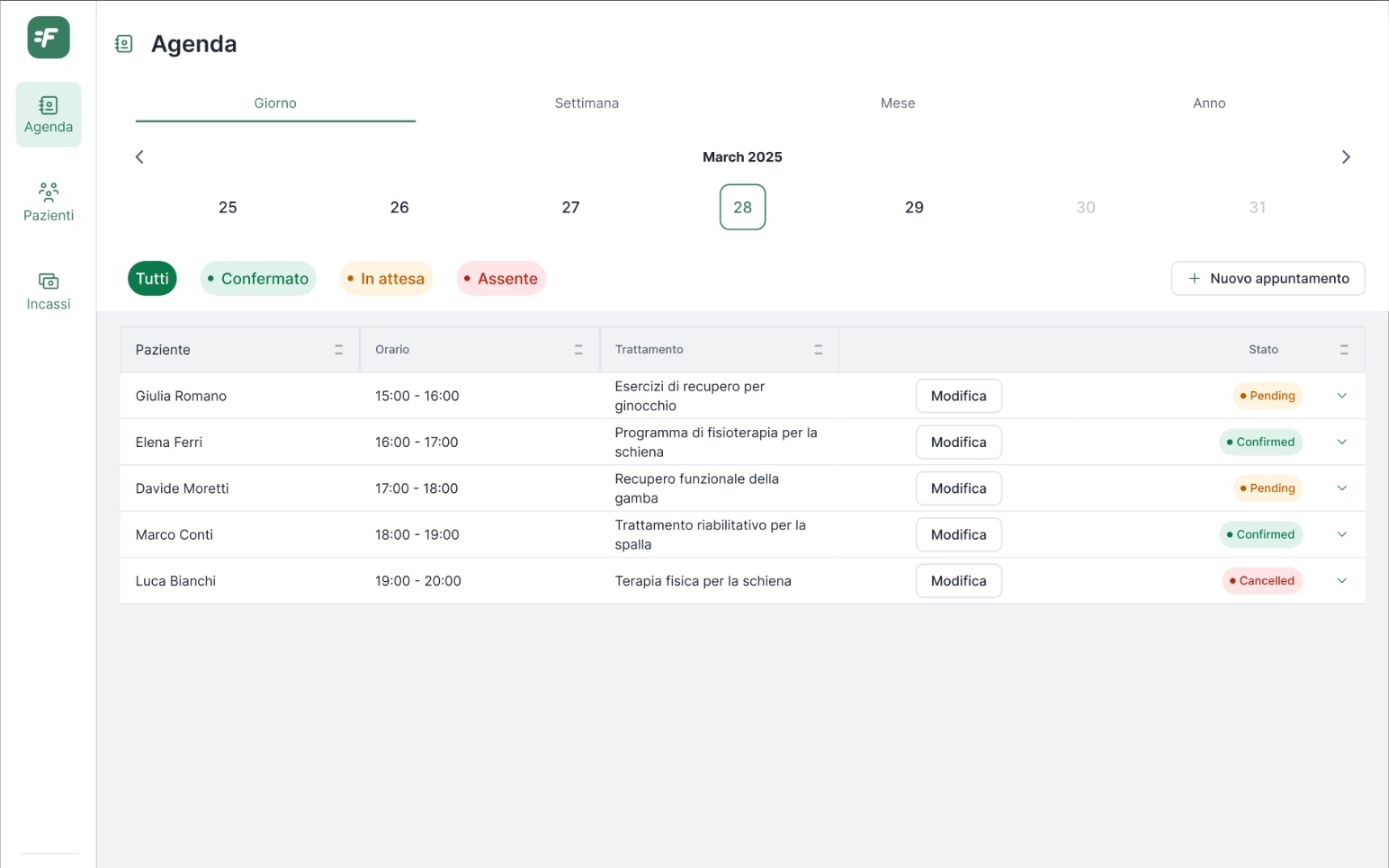Click Modifica for Marco Conti
The image size is (1389, 868).
pos(959,534)
